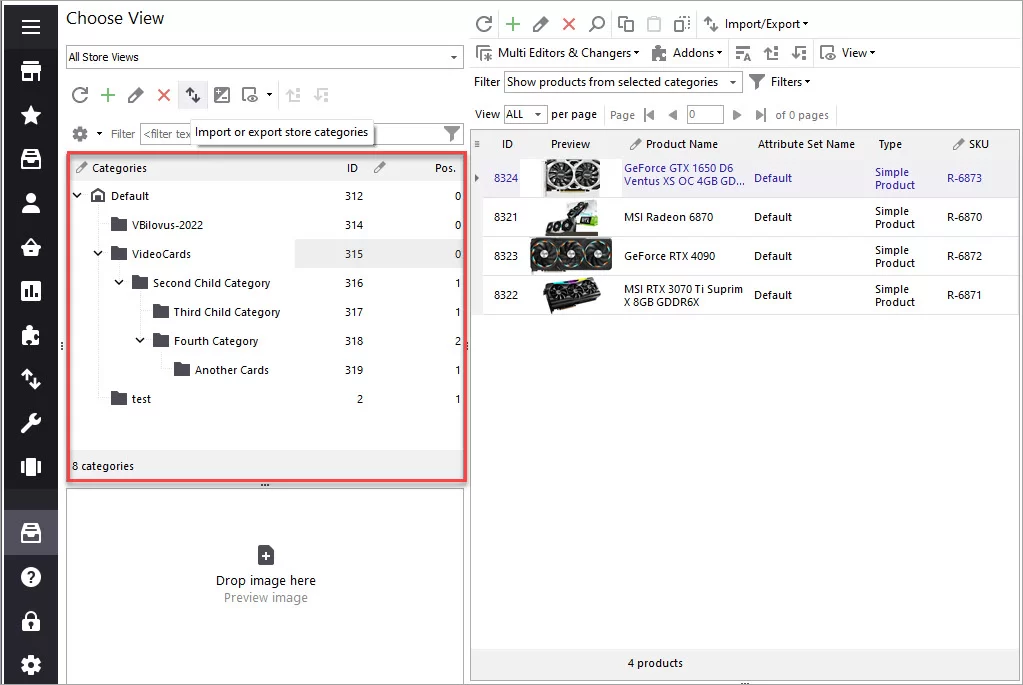The width and height of the screenshot is (1023, 685).
Task: Open the Multi Editors & Changers menu
Action: [558, 53]
